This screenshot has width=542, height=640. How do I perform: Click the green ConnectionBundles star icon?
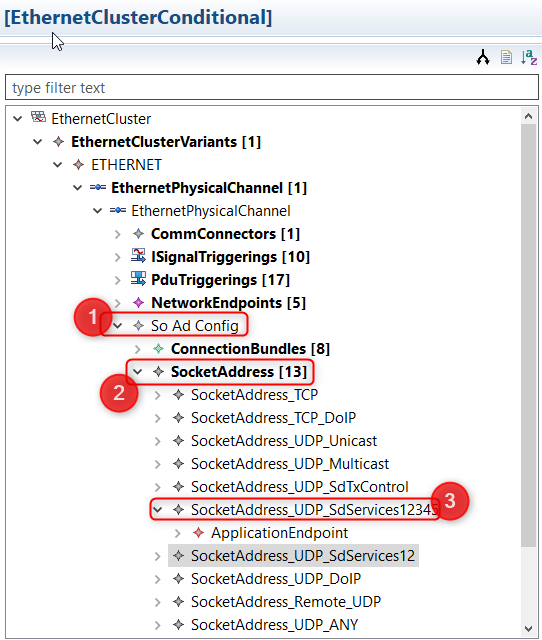tap(158, 349)
